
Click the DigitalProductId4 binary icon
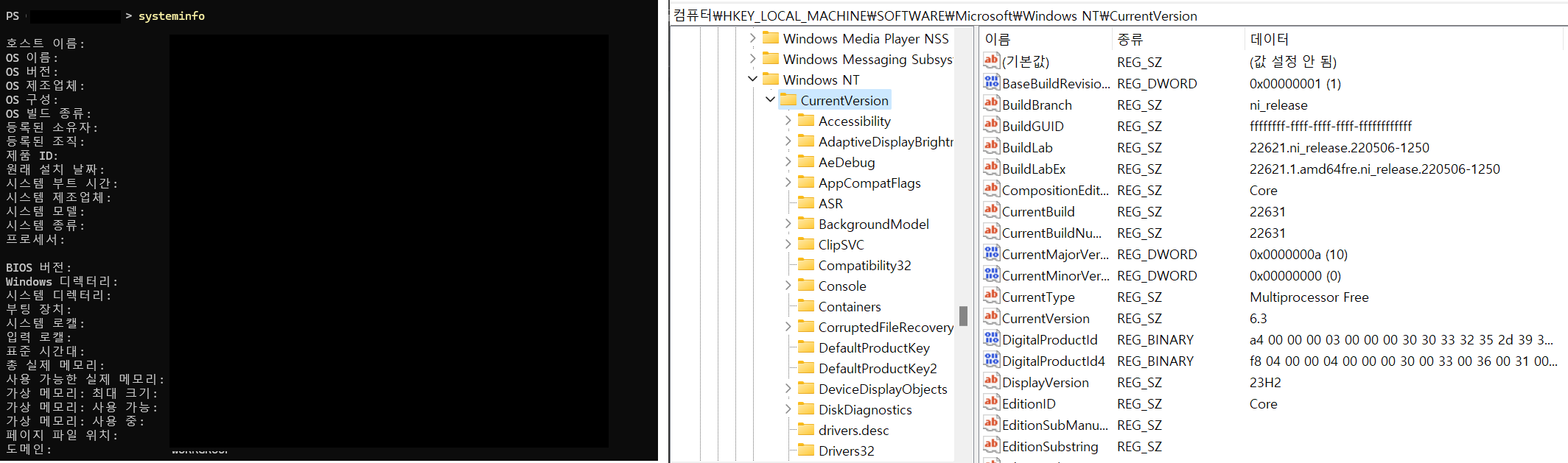pos(992,359)
